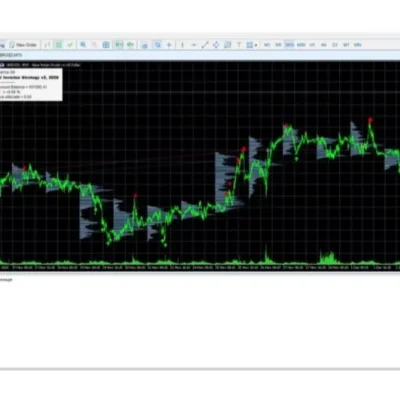The image size is (400, 400).
Task: Toggle chart shift
Action: [x=130, y=45]
